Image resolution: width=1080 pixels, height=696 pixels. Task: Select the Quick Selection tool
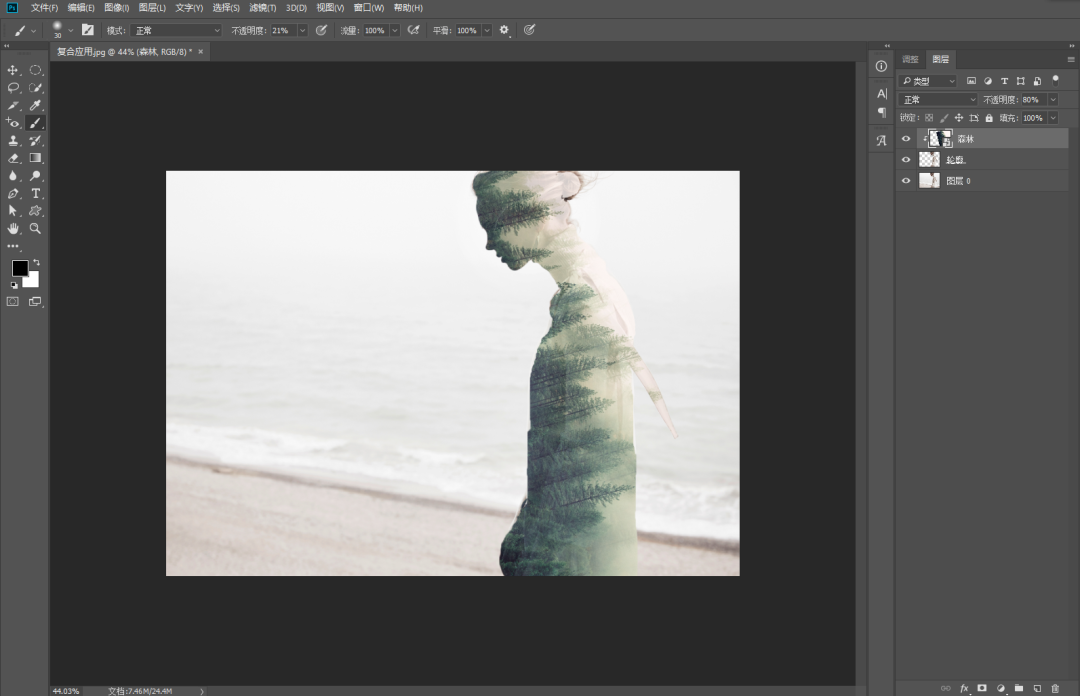click(36, 88)
